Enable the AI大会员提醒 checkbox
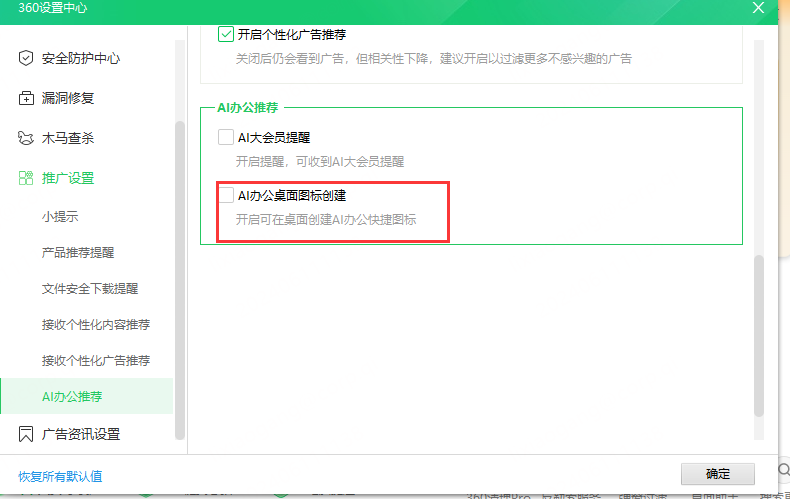 (226, 137)
